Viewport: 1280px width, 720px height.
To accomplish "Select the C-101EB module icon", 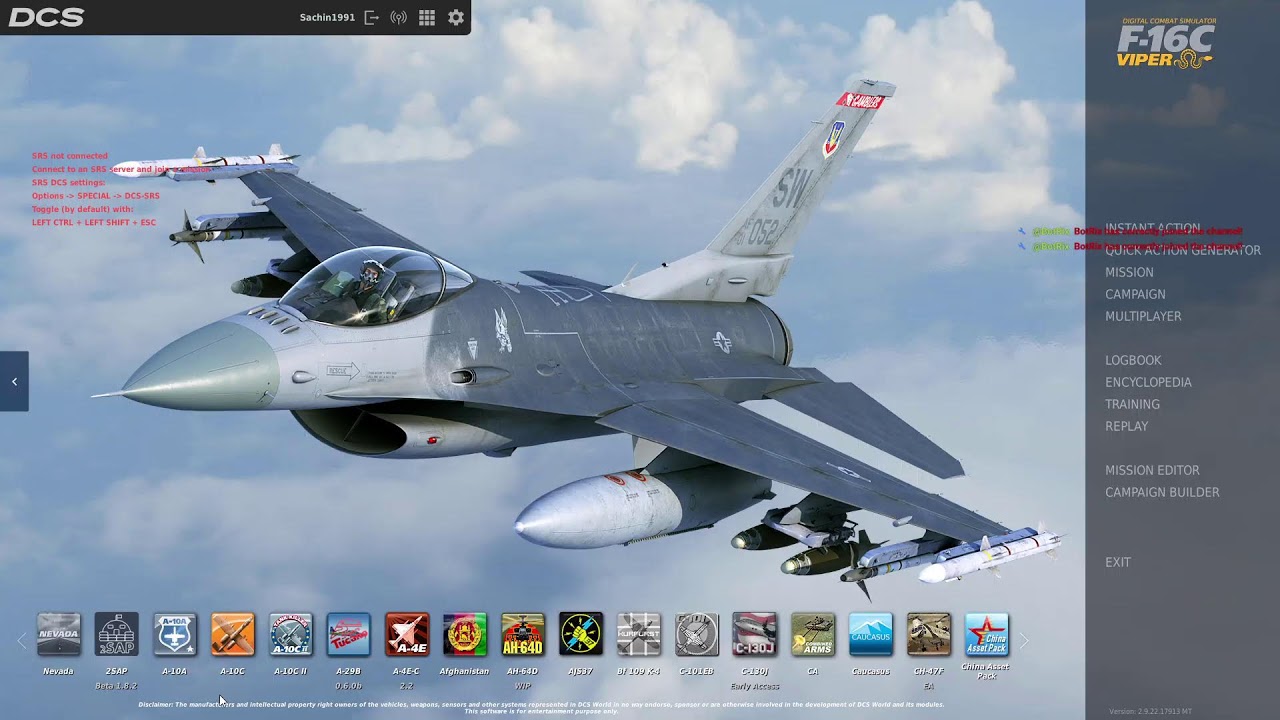I will [697, 635].
